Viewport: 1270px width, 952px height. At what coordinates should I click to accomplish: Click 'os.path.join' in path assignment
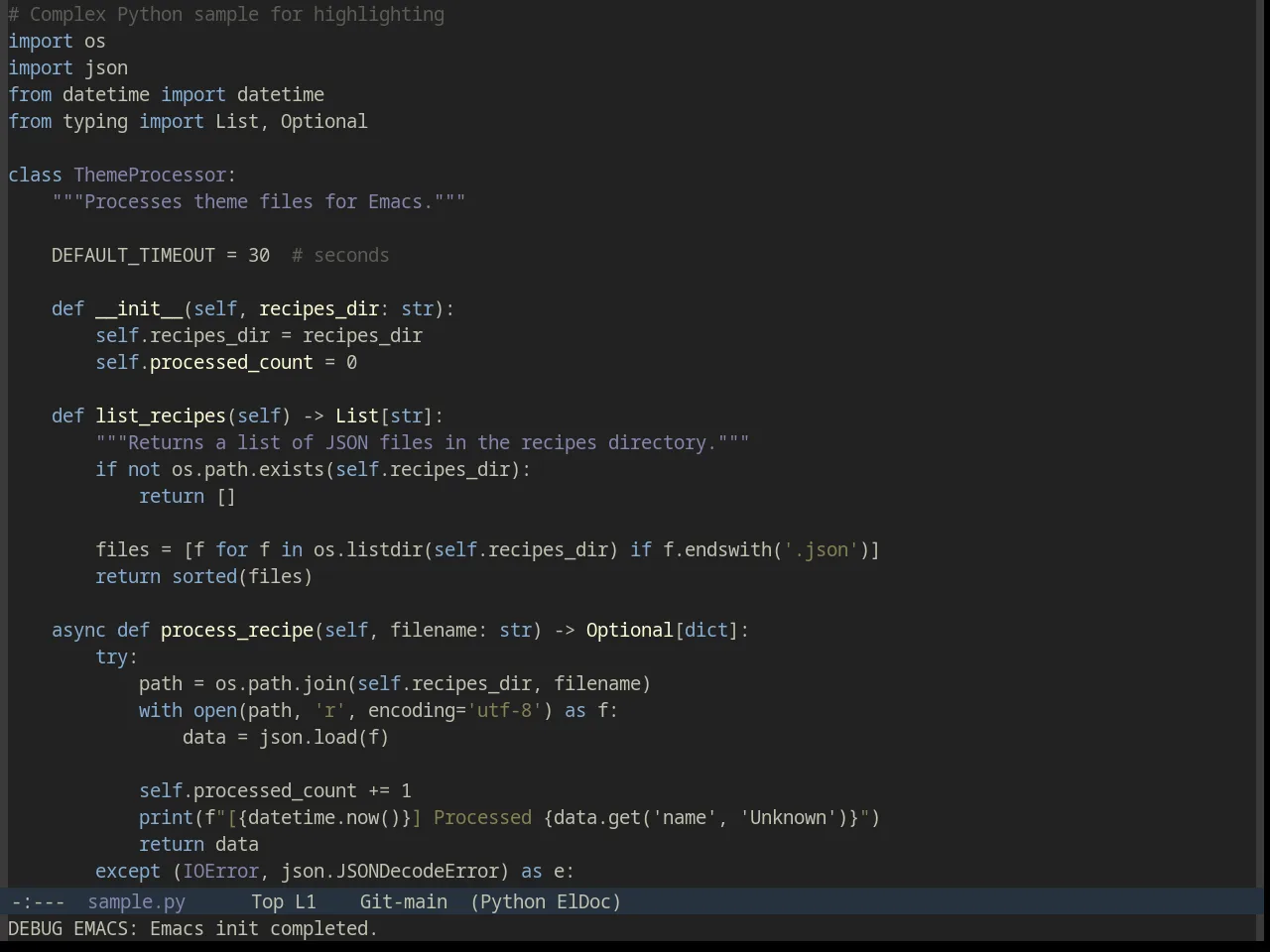pyautogui.click(x=281, y=683)
